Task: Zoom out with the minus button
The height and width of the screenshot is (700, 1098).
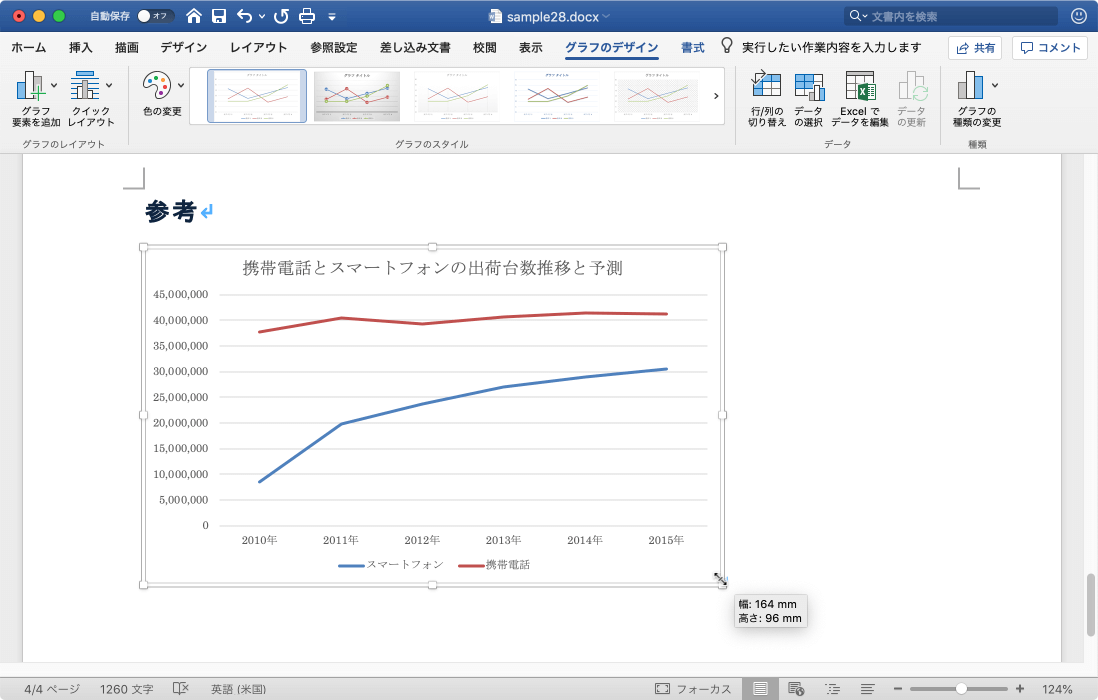Action: pyautogui.click(x=898, y=689)
